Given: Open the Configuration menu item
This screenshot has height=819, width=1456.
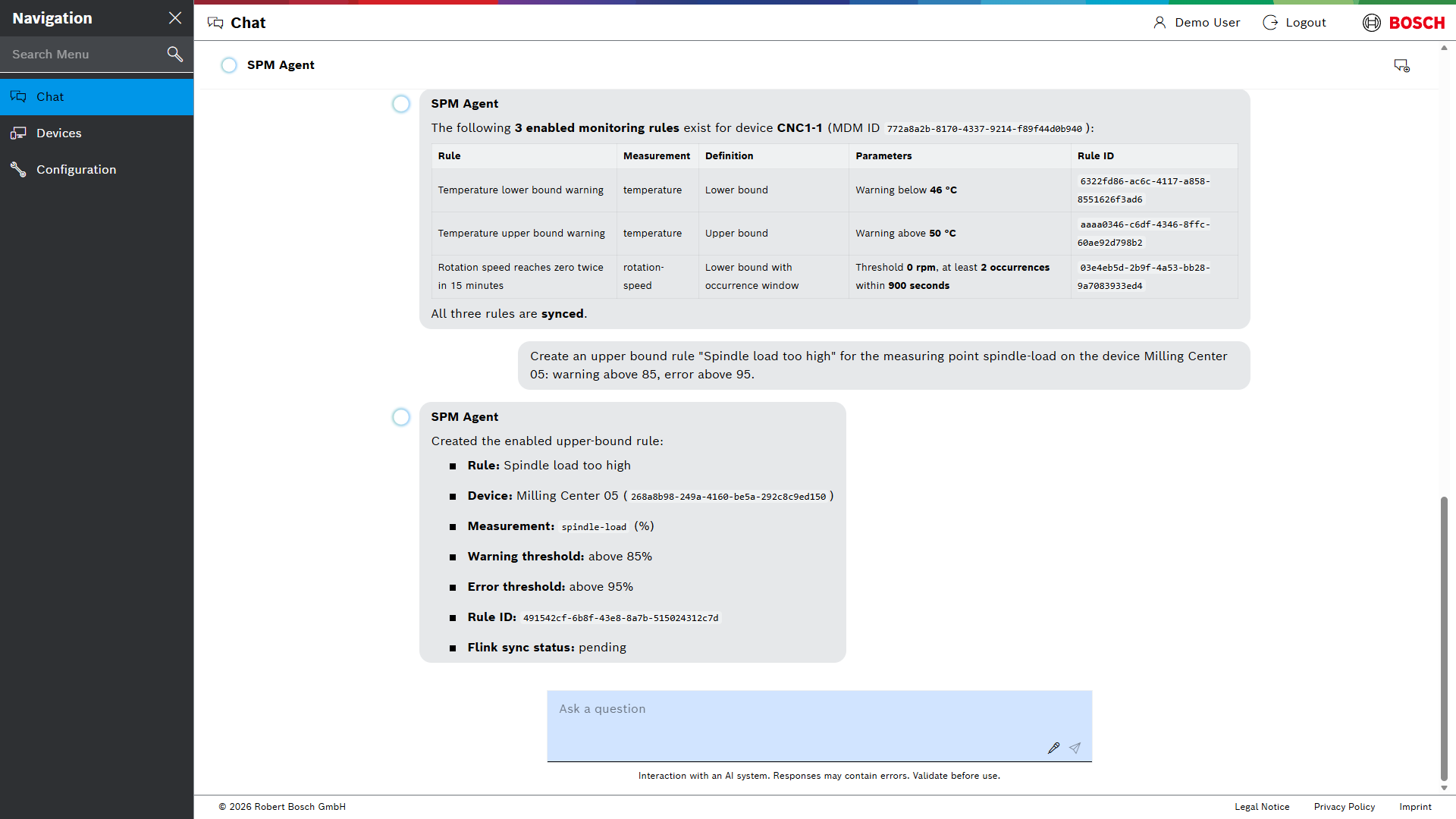Looking at the screenshot, I should pos(96,170).
